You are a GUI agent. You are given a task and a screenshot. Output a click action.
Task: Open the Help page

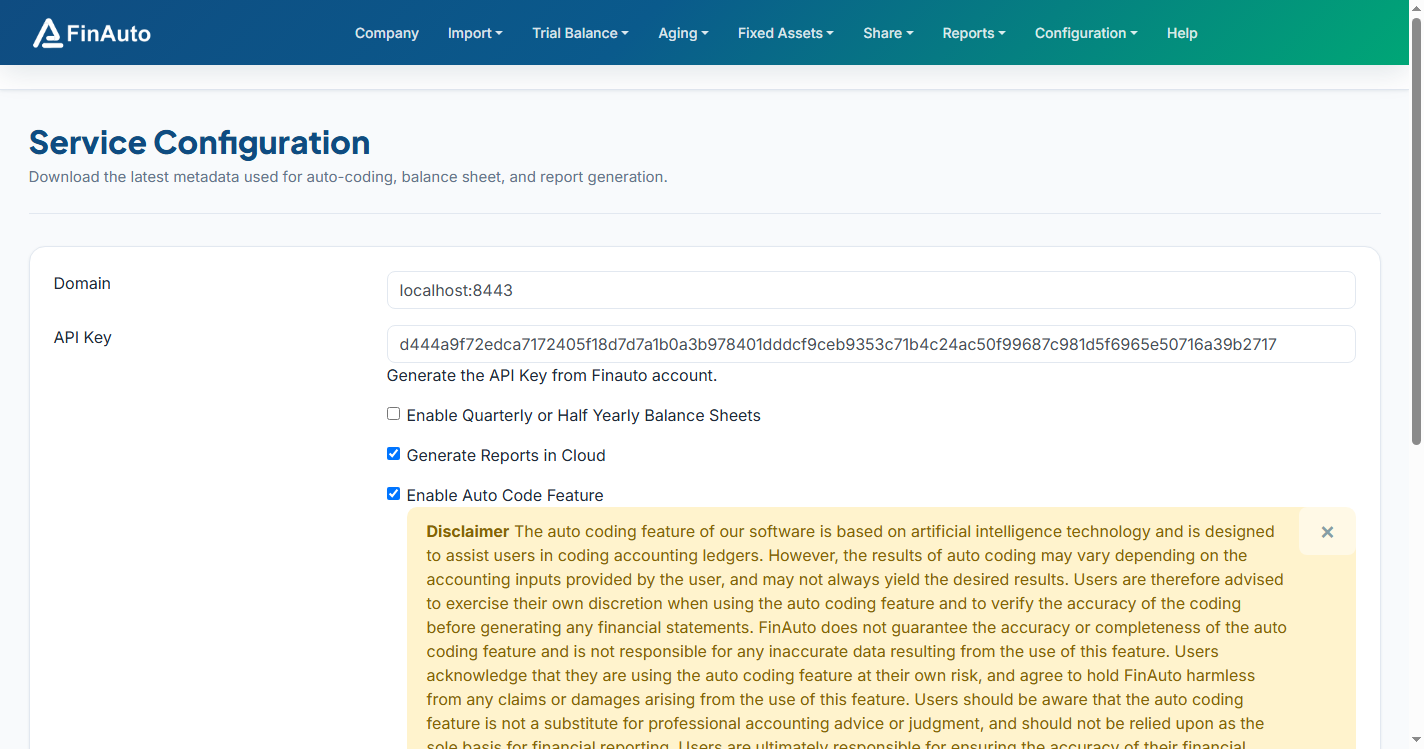[1182, 33]
